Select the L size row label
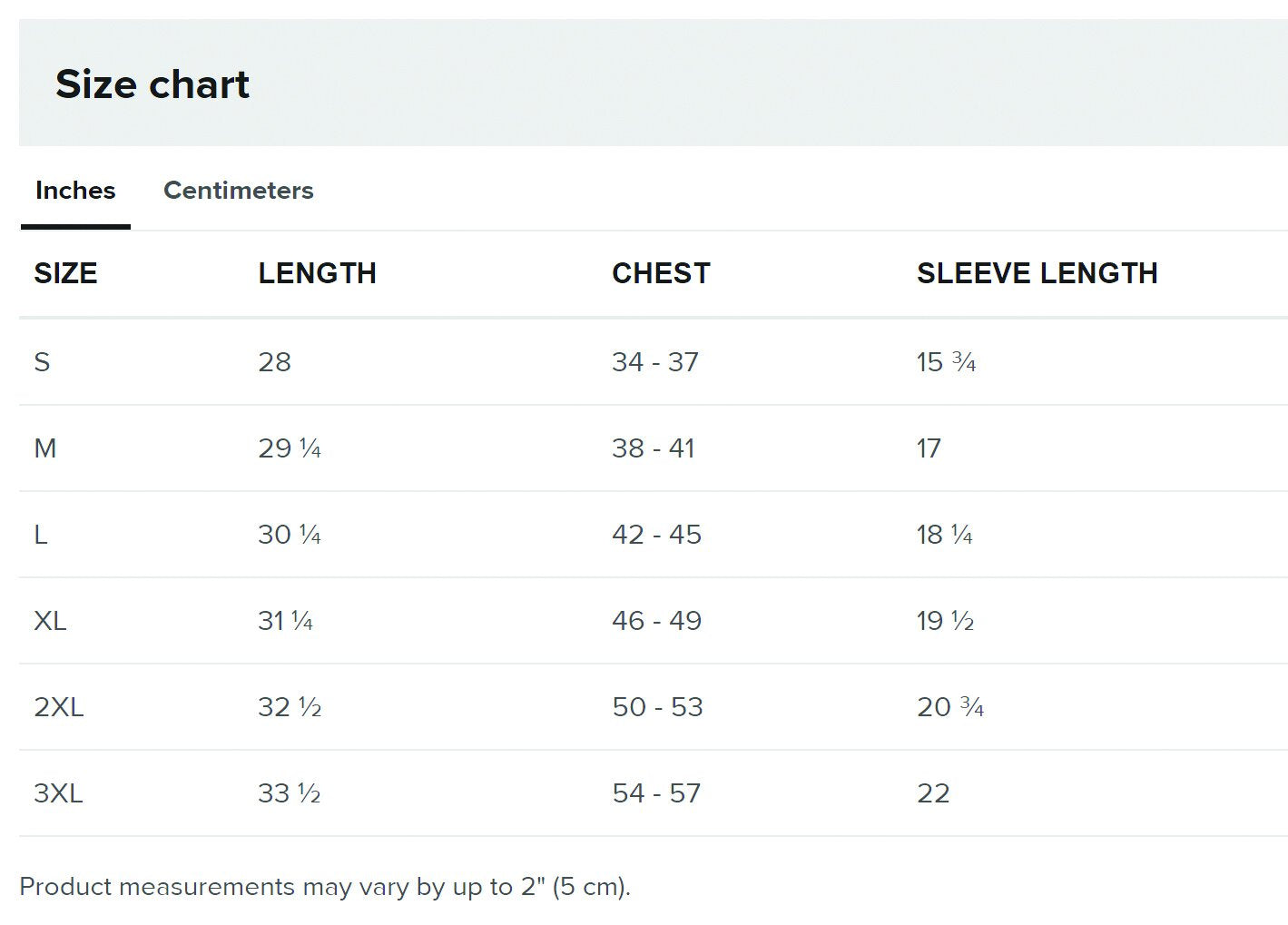Viewport: 1288px width, 925px height. (41, 535)
